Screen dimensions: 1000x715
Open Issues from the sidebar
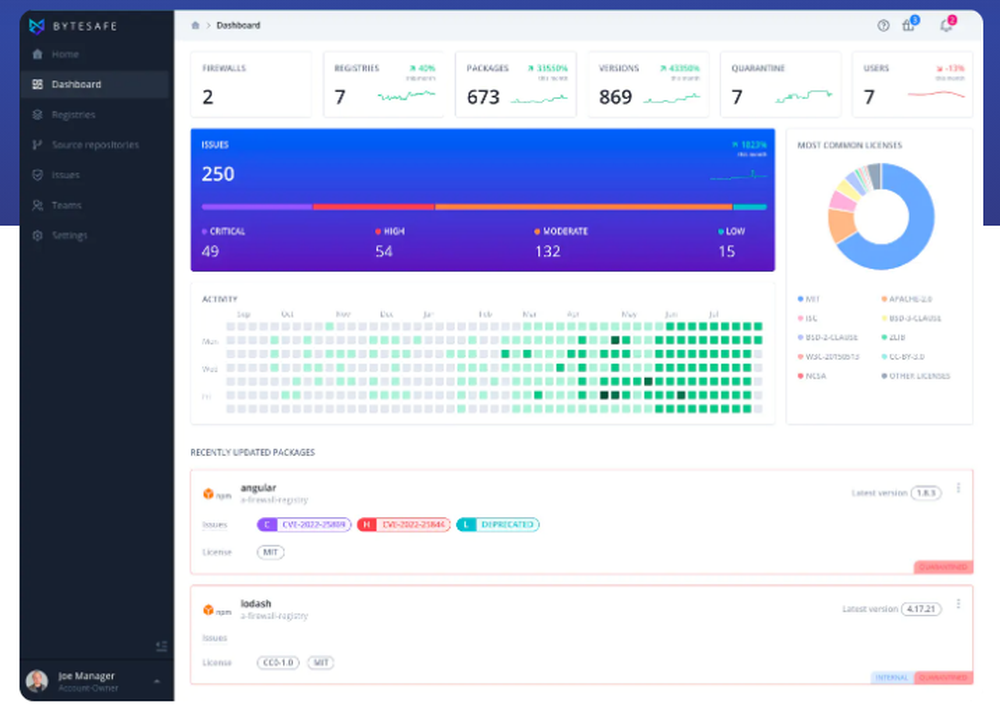[94, 175]
